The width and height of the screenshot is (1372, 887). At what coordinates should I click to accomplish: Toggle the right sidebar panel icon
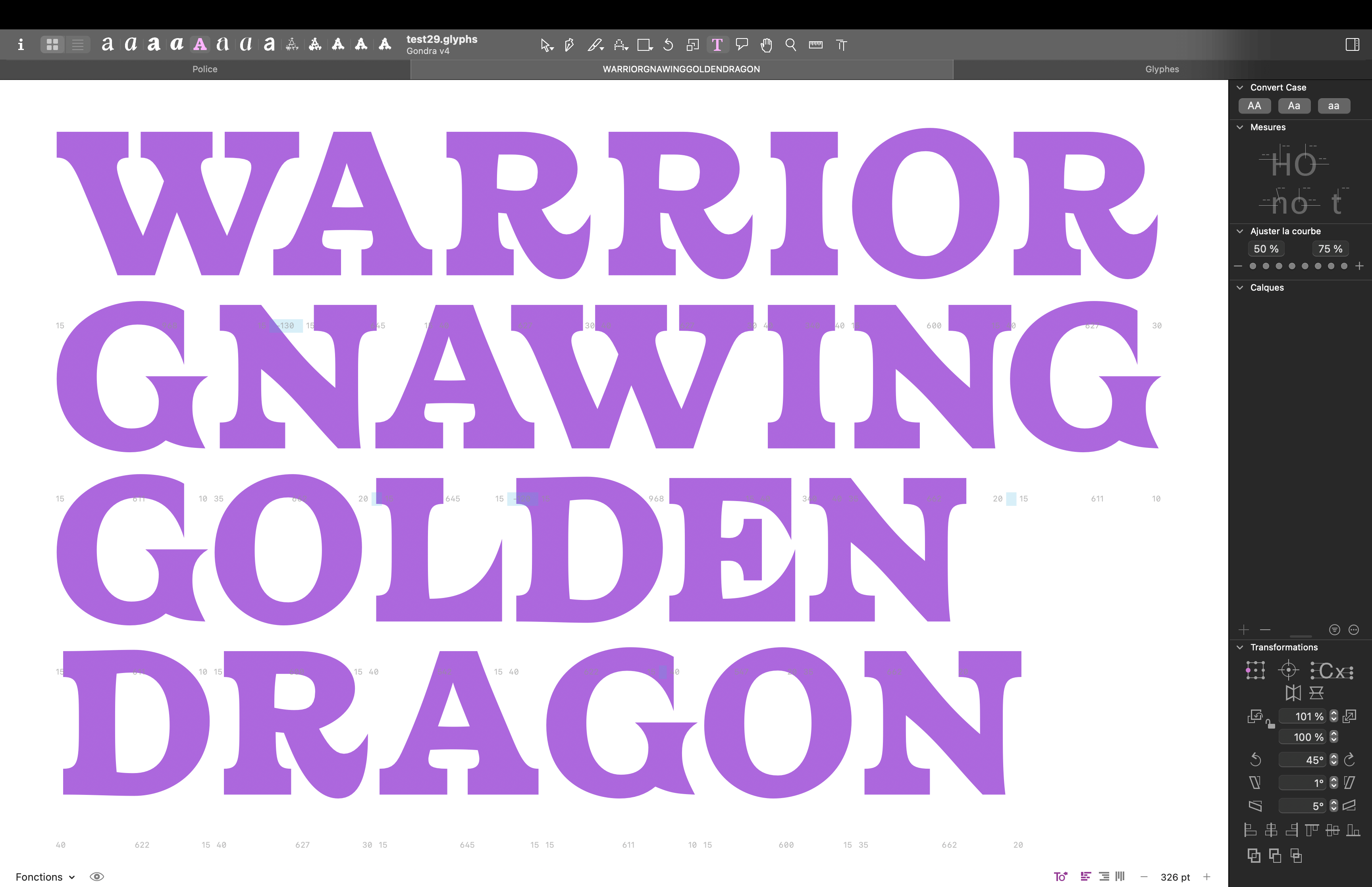[x=1352, y=45]
